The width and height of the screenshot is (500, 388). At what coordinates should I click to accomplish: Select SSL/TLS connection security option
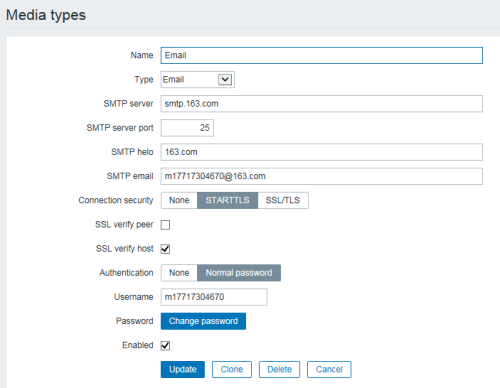click(x=283, y=200)
